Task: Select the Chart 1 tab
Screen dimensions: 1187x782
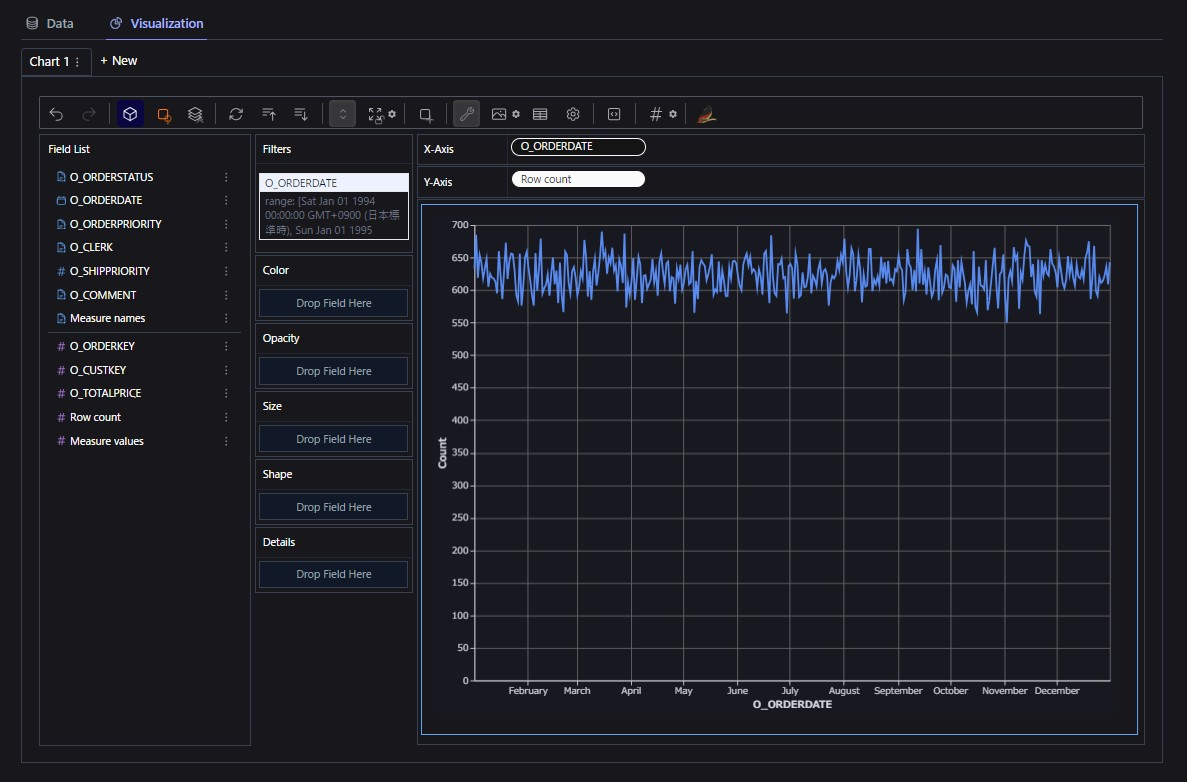Action: [x=49, y=61]
